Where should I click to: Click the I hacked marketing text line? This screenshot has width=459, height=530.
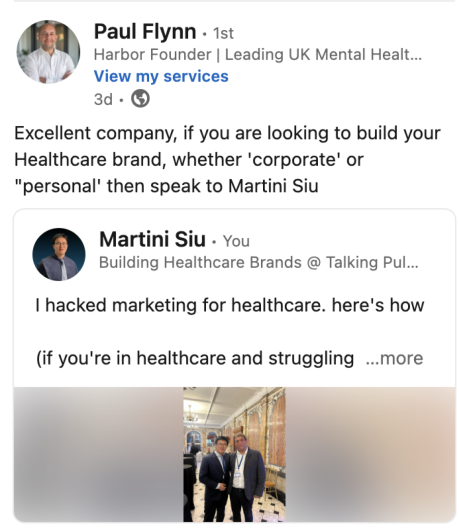pos(230,305)
